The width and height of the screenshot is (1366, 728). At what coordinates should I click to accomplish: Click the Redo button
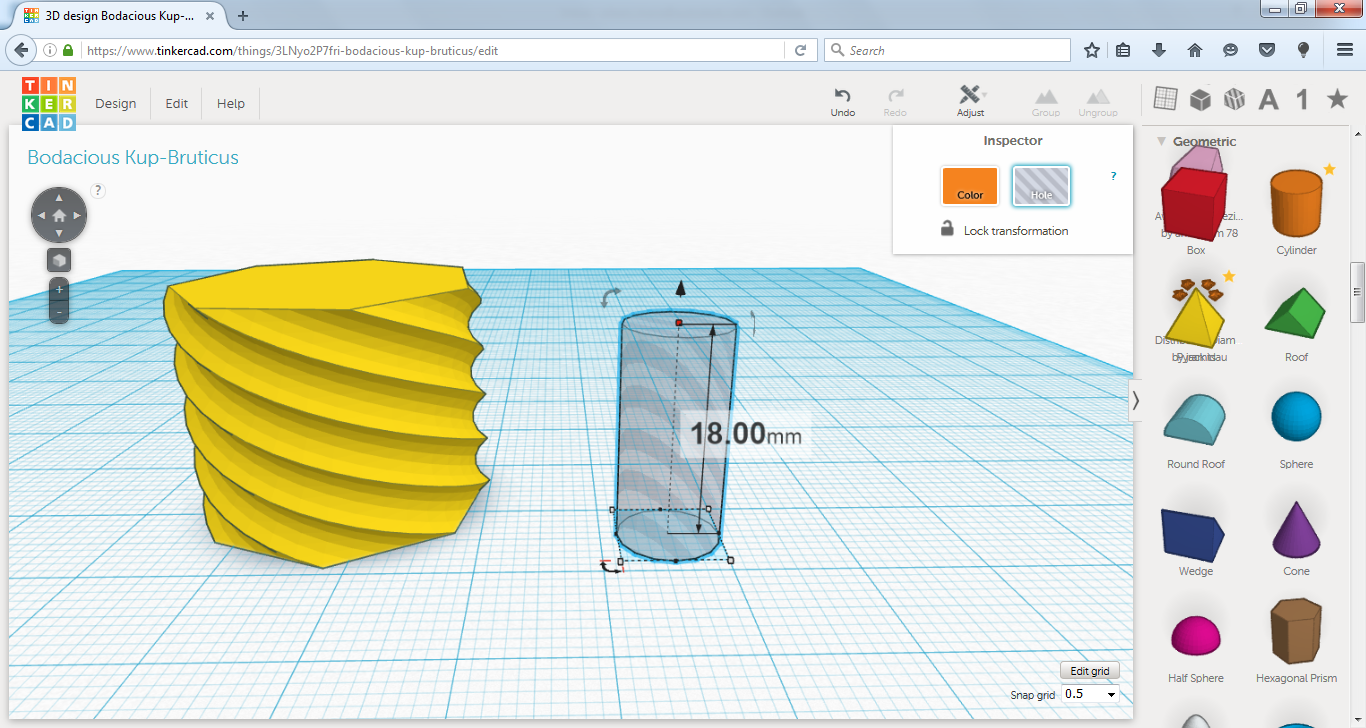pyautogui.click(x=895, y=102)
